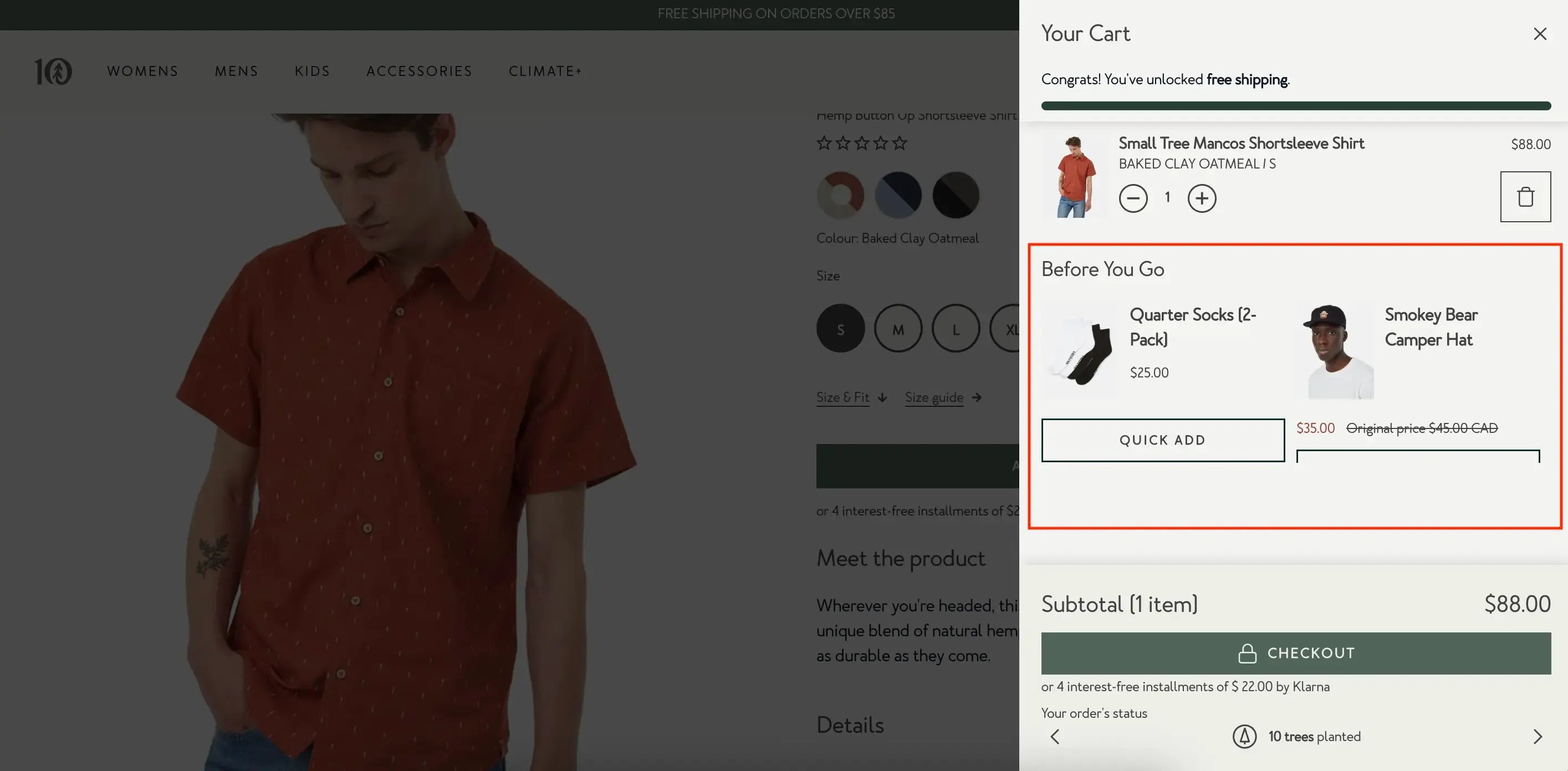Click the plus quantity increment icon

tap(1202, 197)
